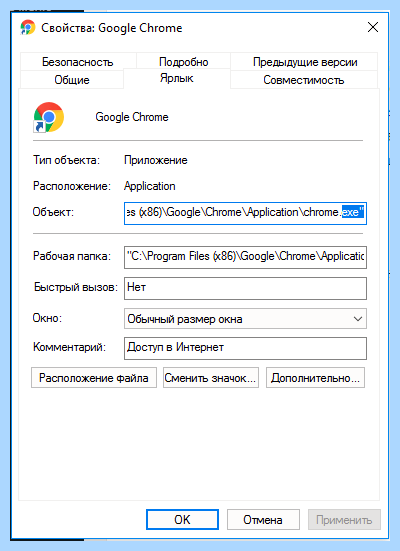Click the Применить button
Screen dimensions: 400x551
[x=344, y=519]
